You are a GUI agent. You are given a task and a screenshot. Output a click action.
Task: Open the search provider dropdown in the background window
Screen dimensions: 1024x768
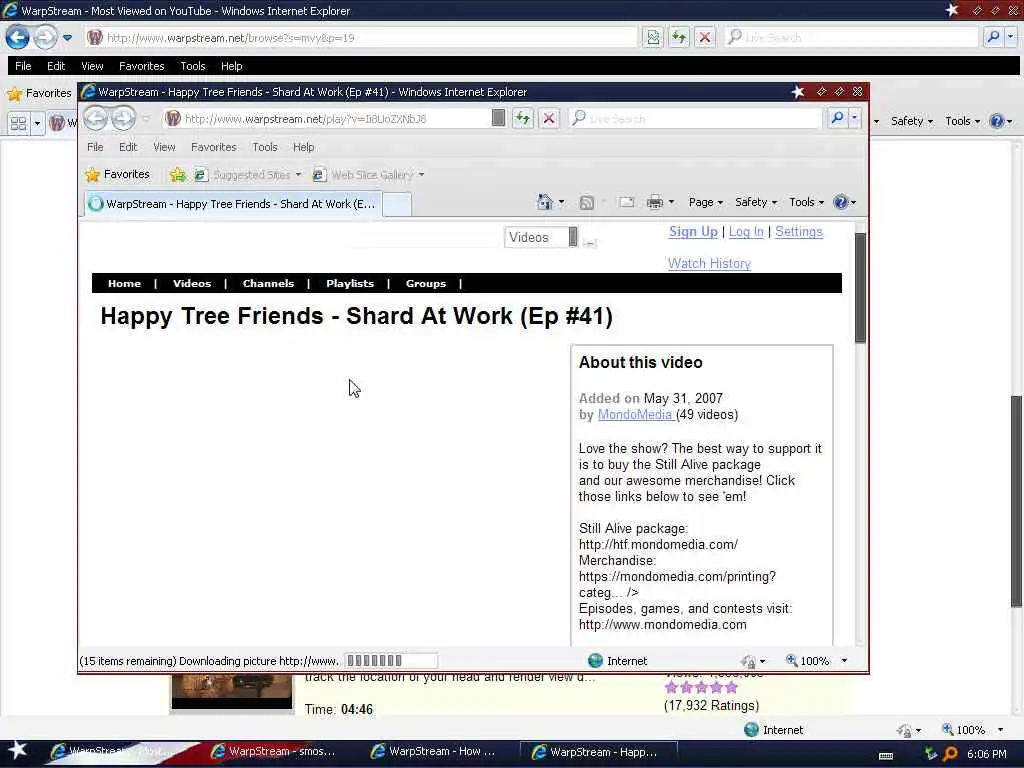(x=1010, y=37)
